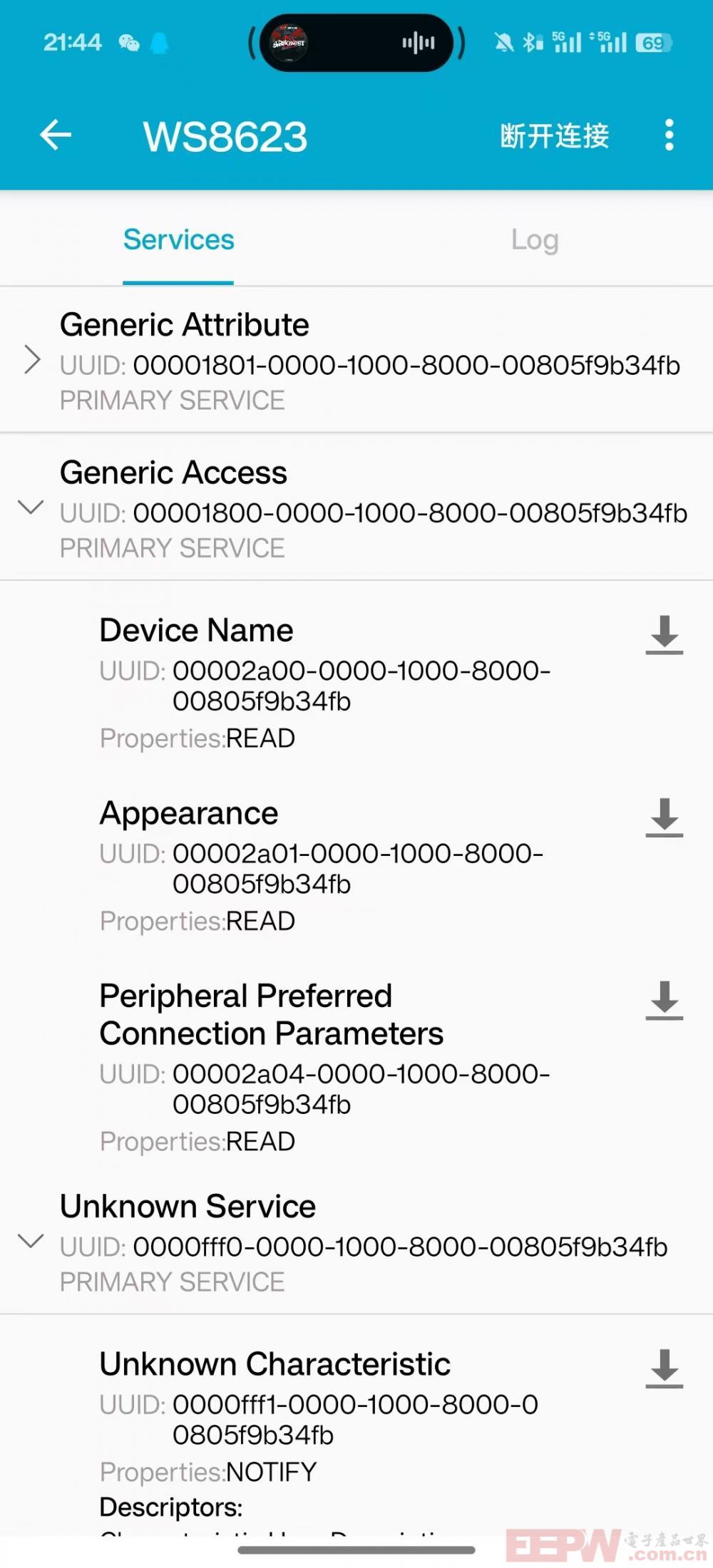This screenshot has width=713, height=1568.
Task: Tap the WS8623 device title
Action: pos(225,136)
